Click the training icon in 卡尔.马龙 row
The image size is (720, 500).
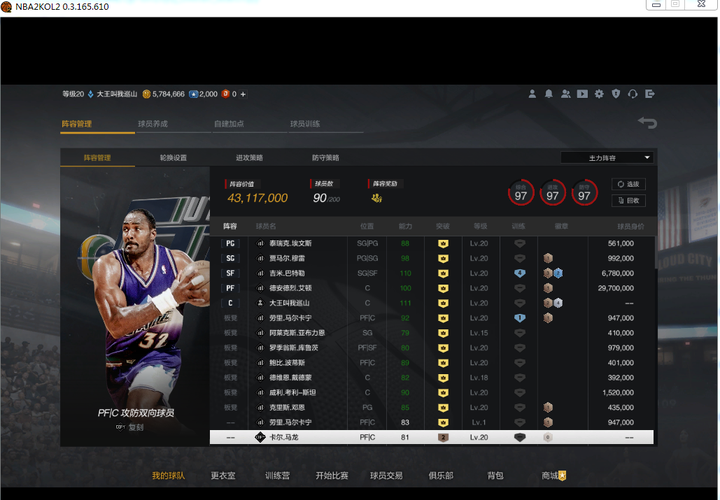pos(519,438)
